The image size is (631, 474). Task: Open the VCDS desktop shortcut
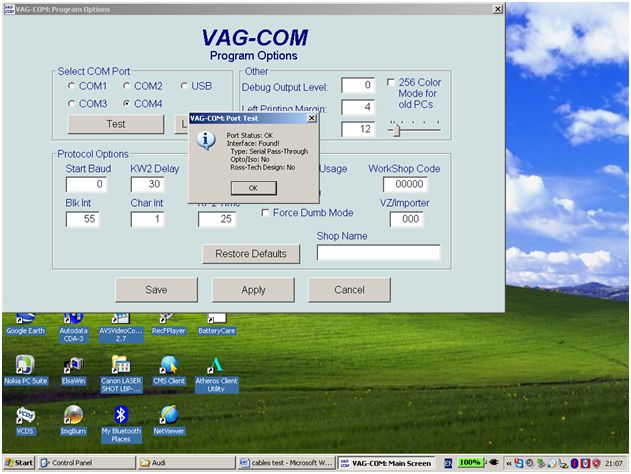(25, 421)
